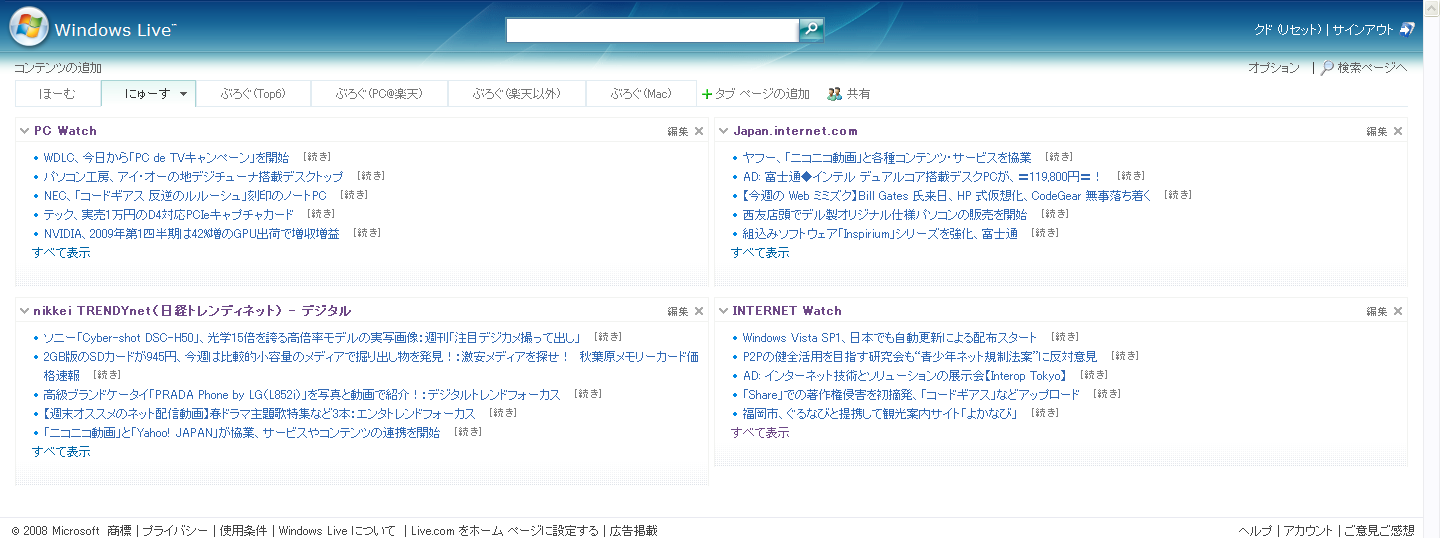
Task: Close the nikkei TRENDYnet module
Action: (x=699, y=311)
